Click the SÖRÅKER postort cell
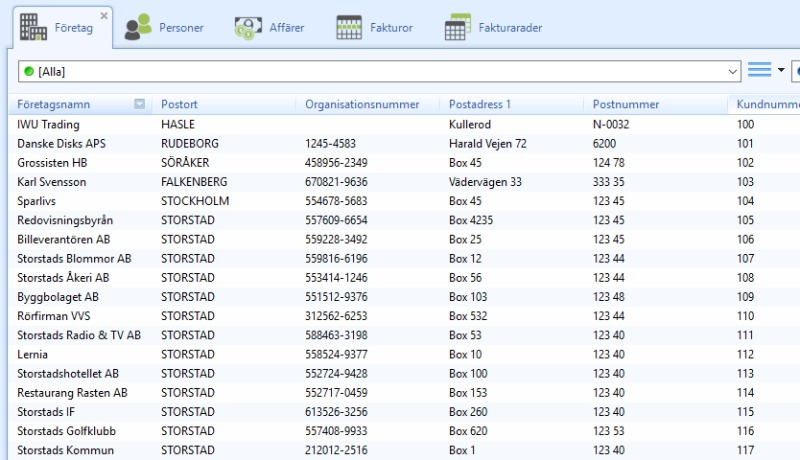 tap(185, 163)
